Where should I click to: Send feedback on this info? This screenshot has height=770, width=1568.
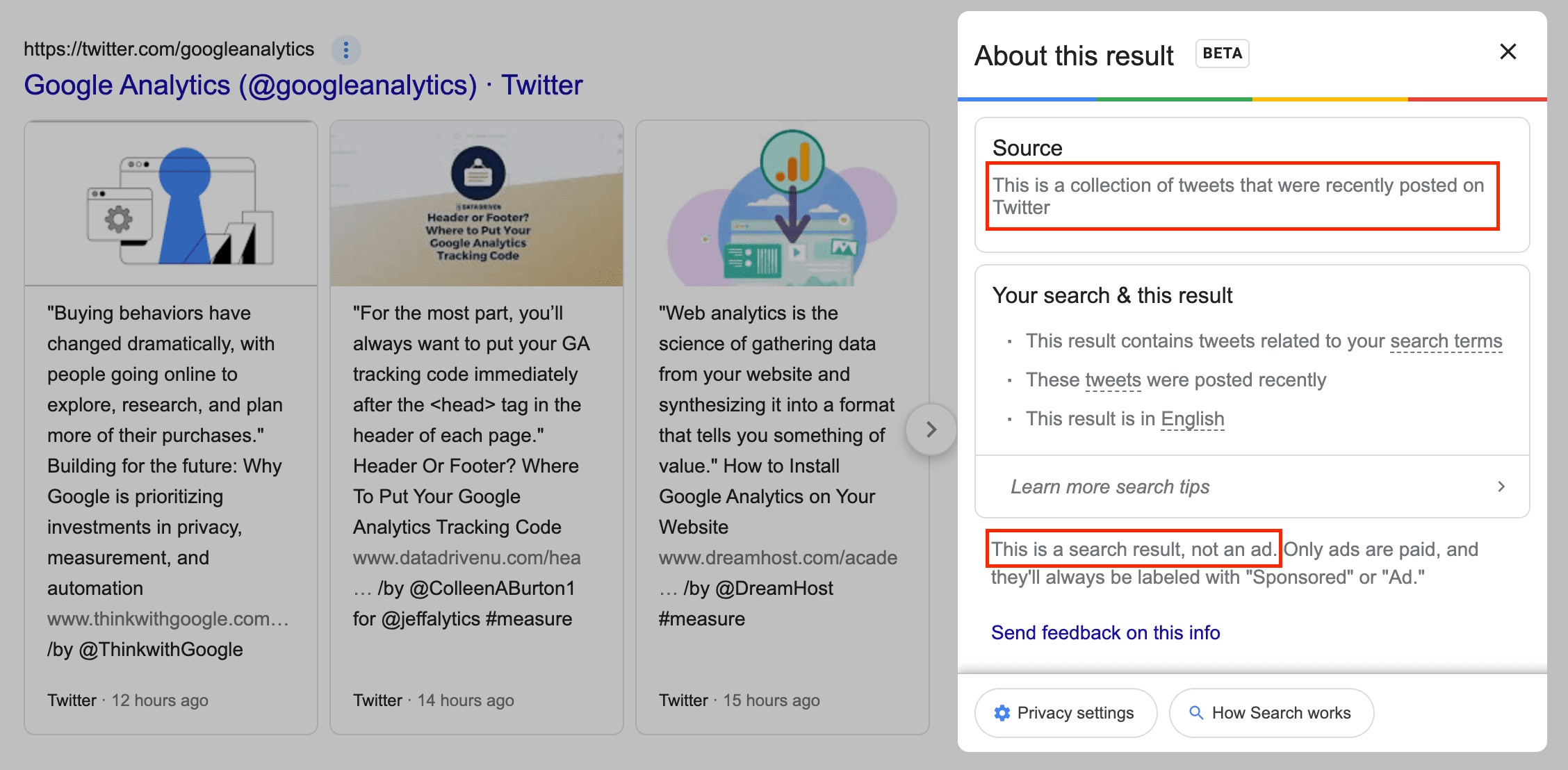(x=1105, y=632)
